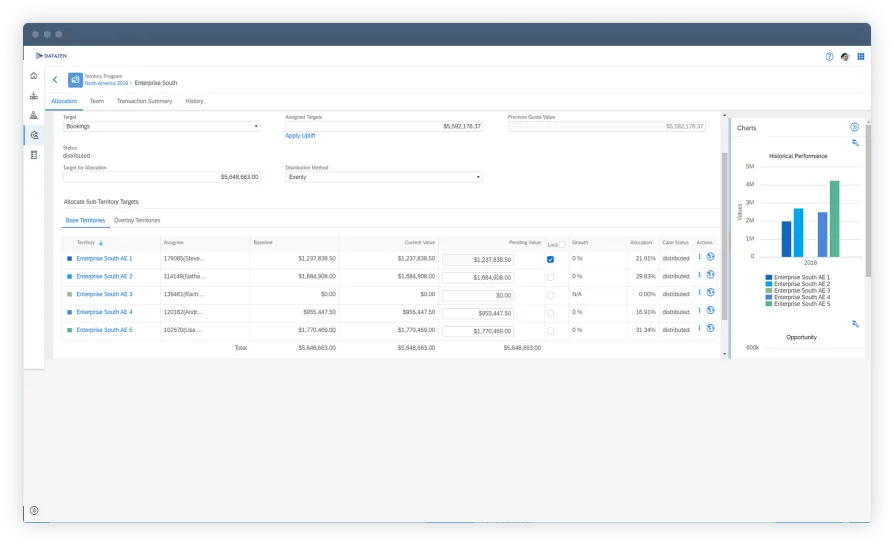
Task: Uncheck the lock for Enterprise South AE 1
Action: click(x=550, y=259)
